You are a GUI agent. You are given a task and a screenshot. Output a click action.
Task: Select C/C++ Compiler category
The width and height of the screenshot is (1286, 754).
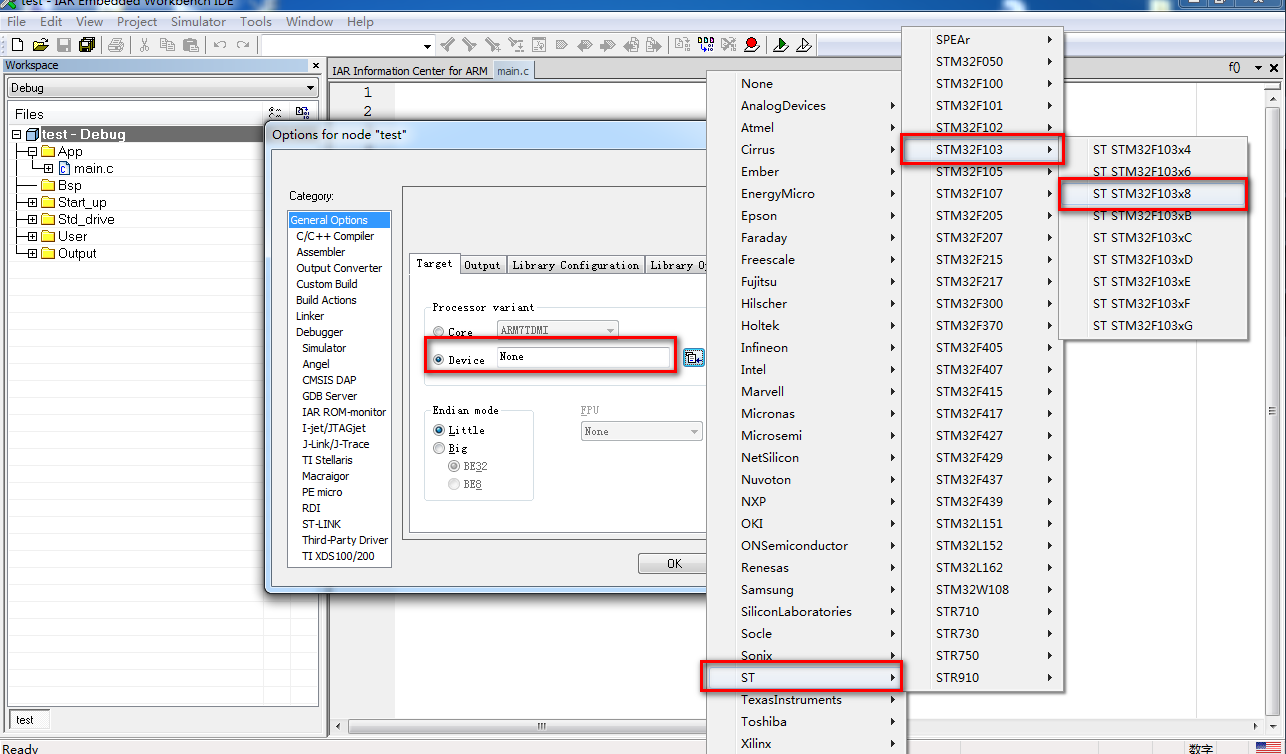(335, 236)
